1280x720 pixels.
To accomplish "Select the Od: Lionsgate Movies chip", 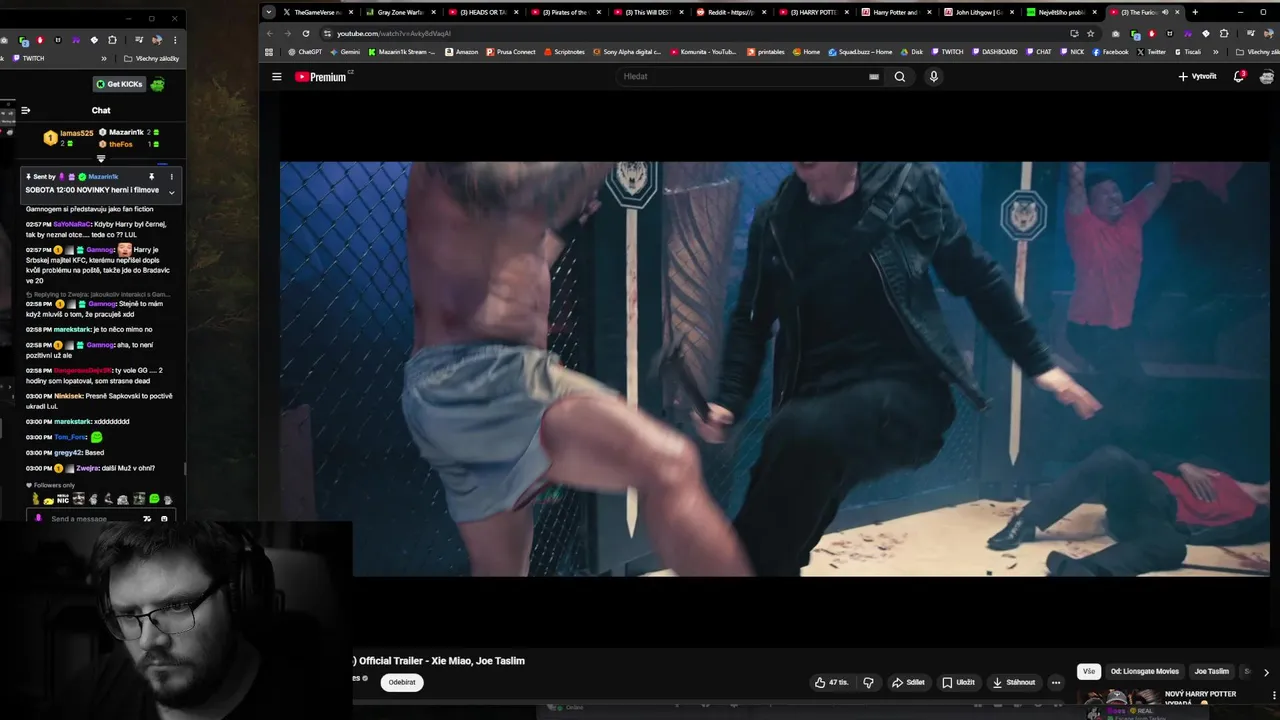I will (x=1145, y=671).
